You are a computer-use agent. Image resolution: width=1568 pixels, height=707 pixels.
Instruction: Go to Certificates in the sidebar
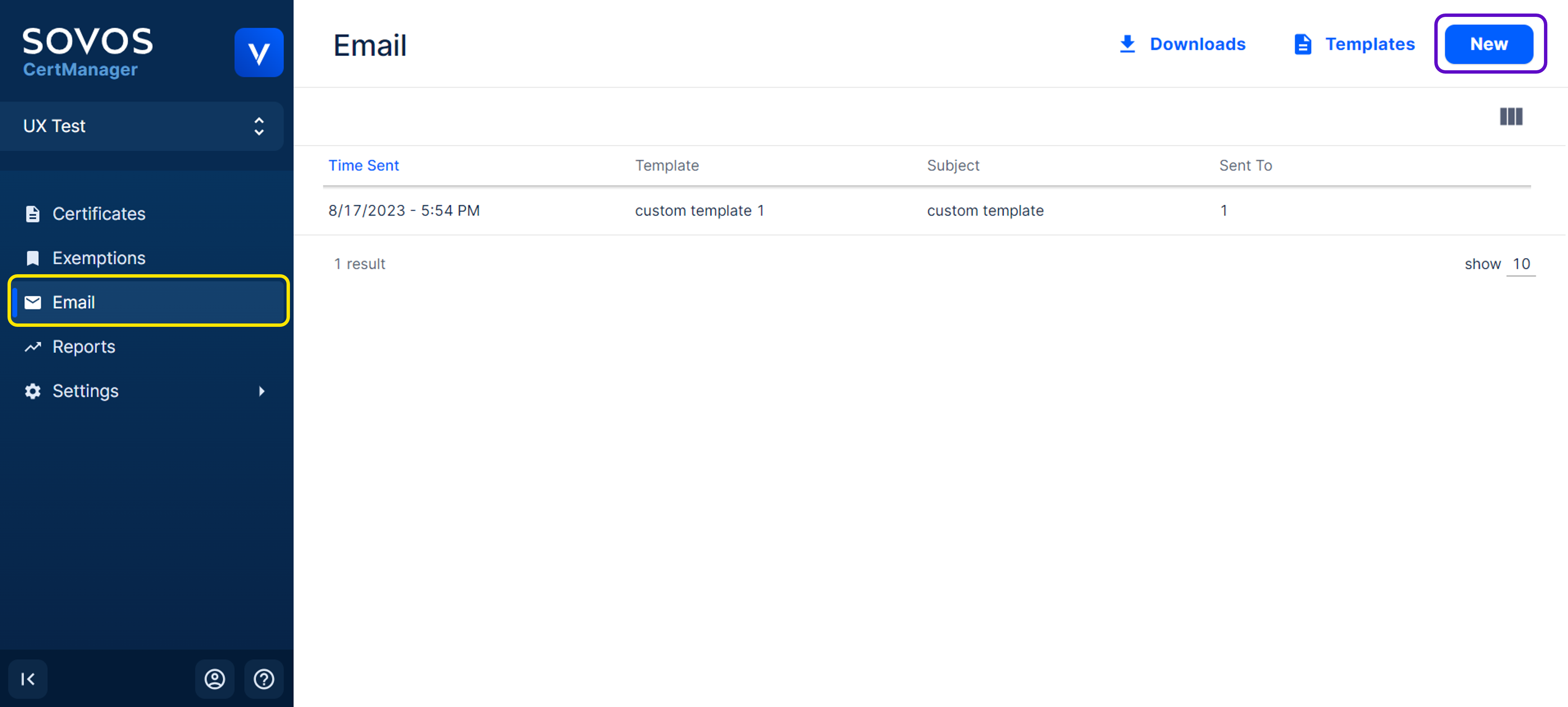click(99, 214)
